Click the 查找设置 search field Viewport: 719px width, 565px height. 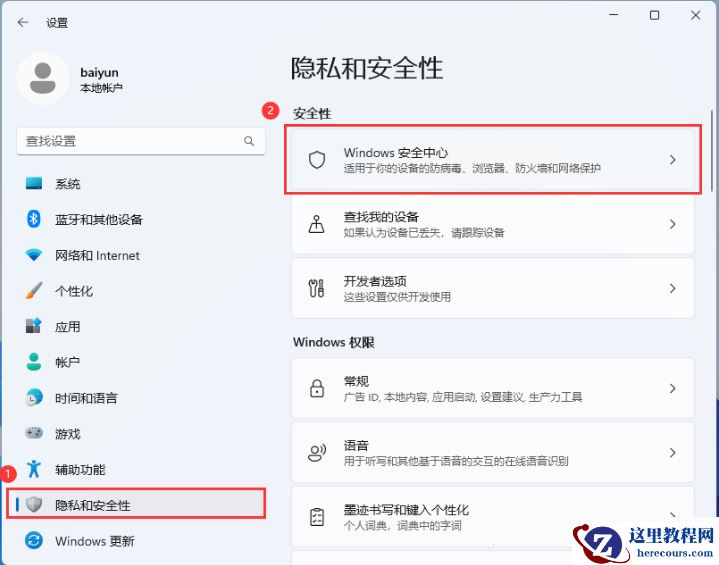[141, 141]
